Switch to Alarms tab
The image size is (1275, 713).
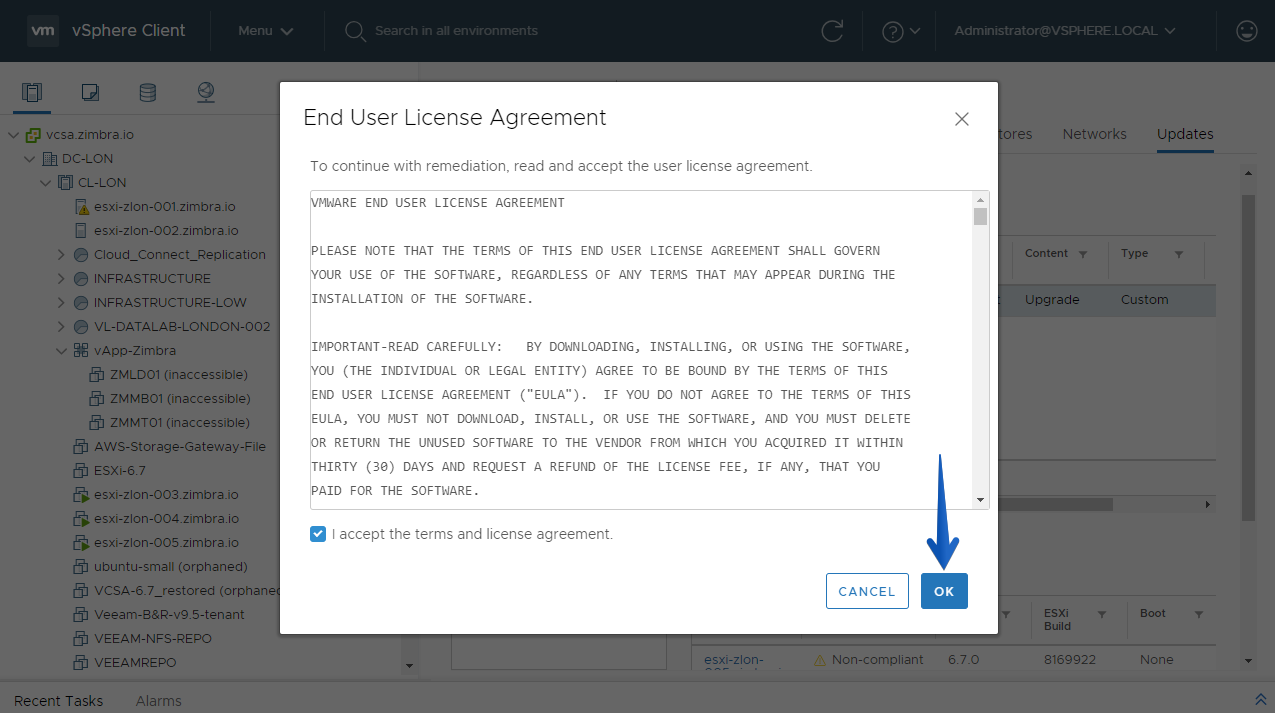click(159, 701)
